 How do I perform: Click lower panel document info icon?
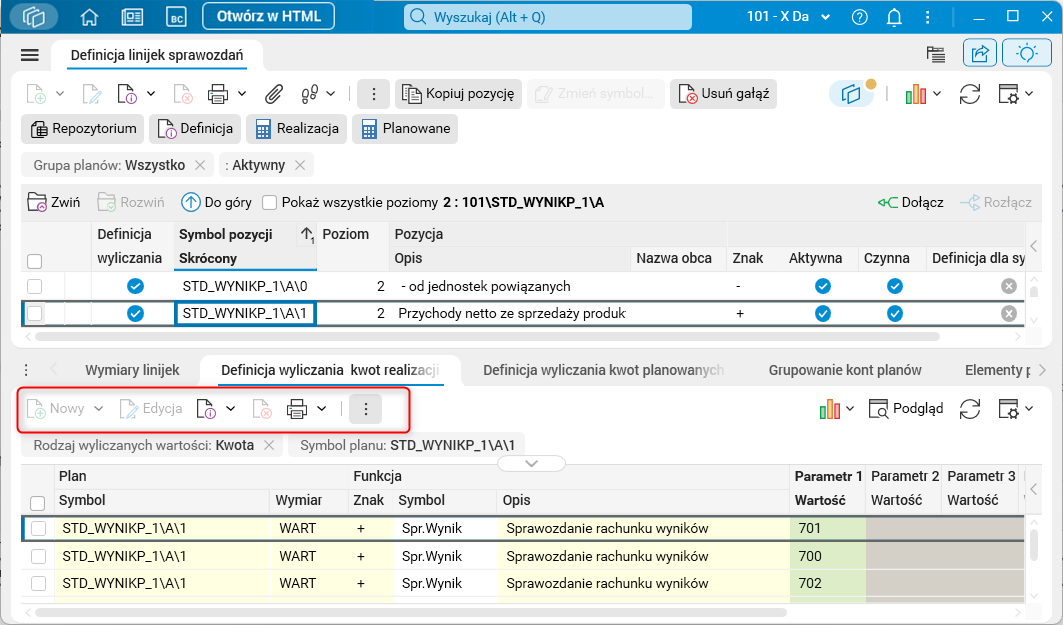pyautogui.click(x=206, y=409)
